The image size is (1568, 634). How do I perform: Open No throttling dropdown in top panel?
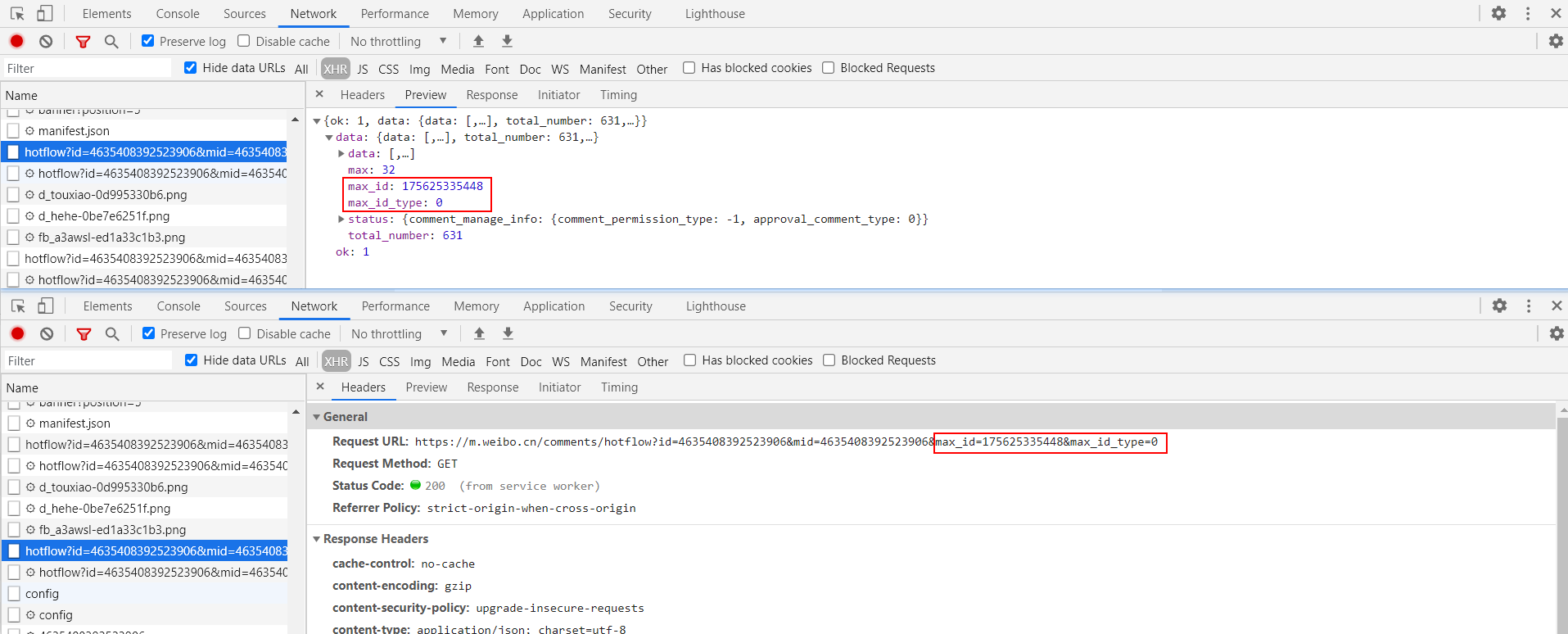coord(399,41)
